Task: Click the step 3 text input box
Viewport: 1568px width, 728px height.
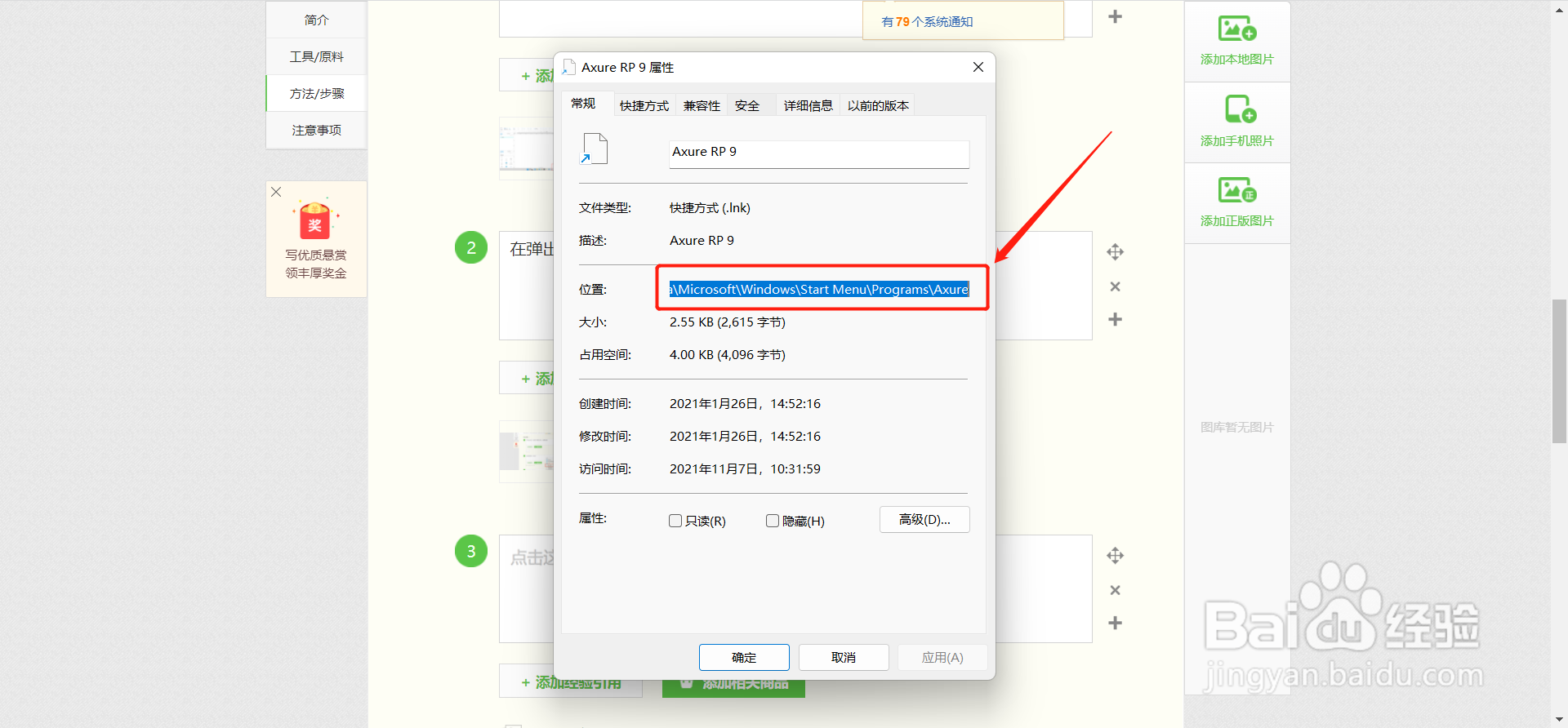Action: (x=795, y=588)
